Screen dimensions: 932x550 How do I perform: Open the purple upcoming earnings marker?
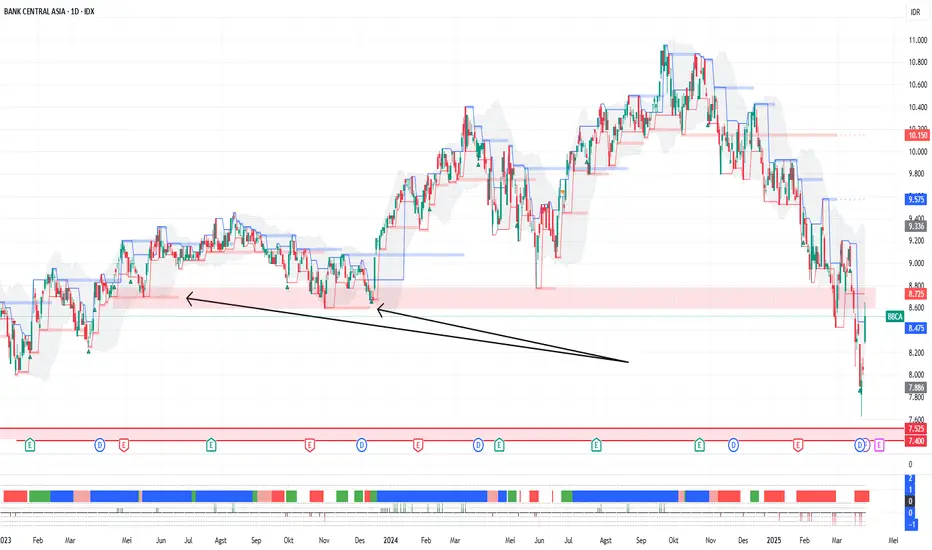click(x=879, y=445)
